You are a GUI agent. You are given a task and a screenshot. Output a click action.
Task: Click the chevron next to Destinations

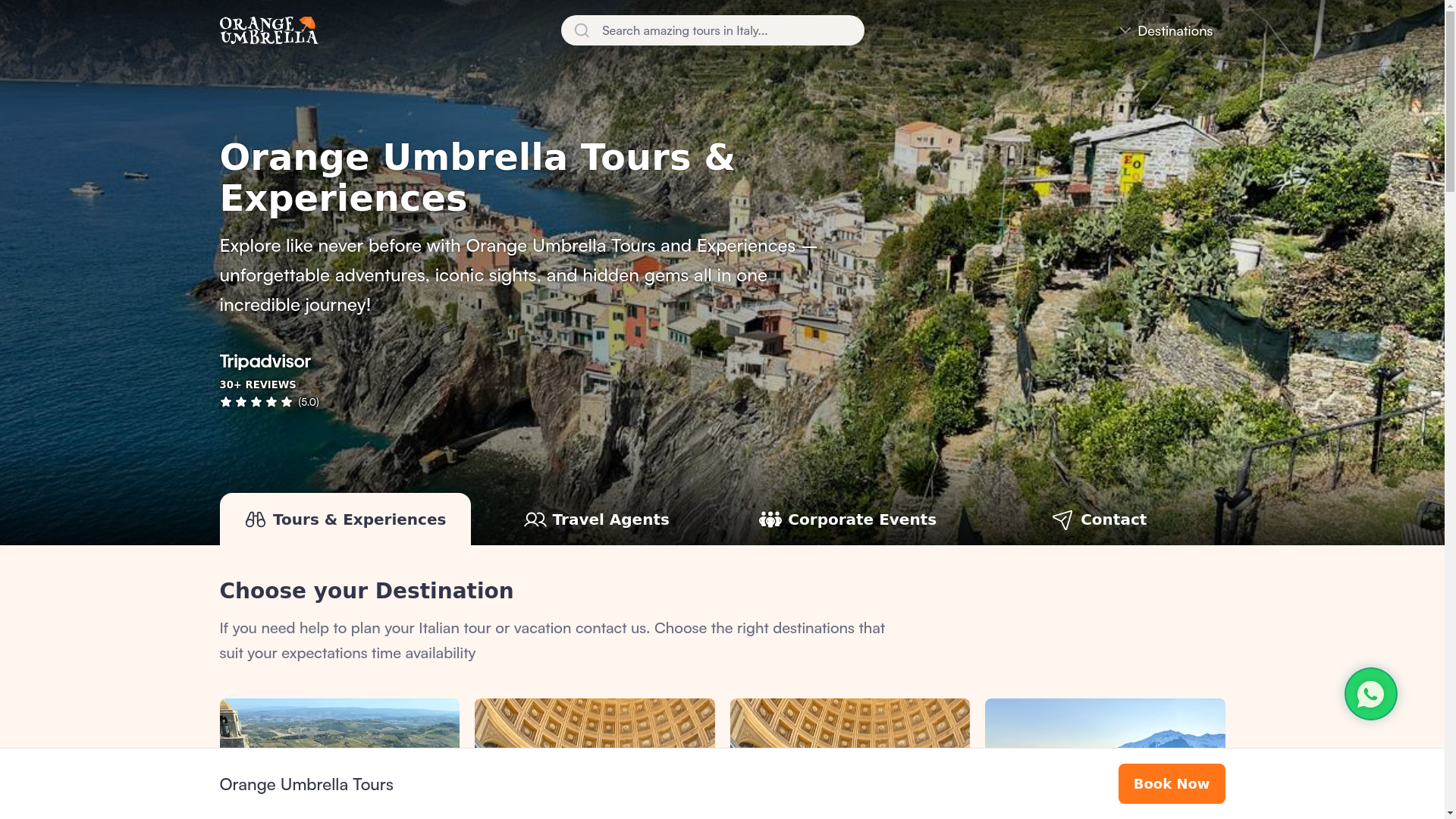pyautogui.click(x=1125, y=31)
